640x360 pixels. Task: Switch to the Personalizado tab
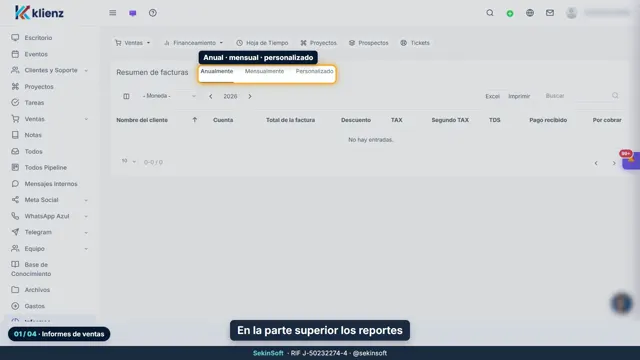pyautogui.click(x=314, y=71)
